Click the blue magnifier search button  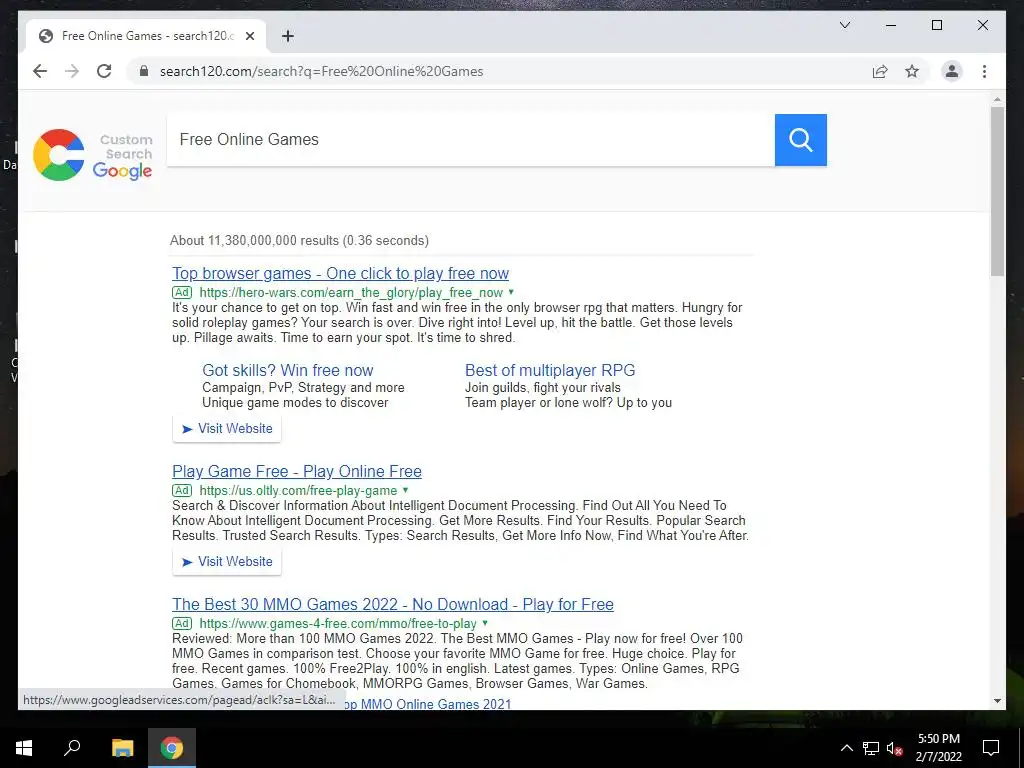[x=801, y=140]
